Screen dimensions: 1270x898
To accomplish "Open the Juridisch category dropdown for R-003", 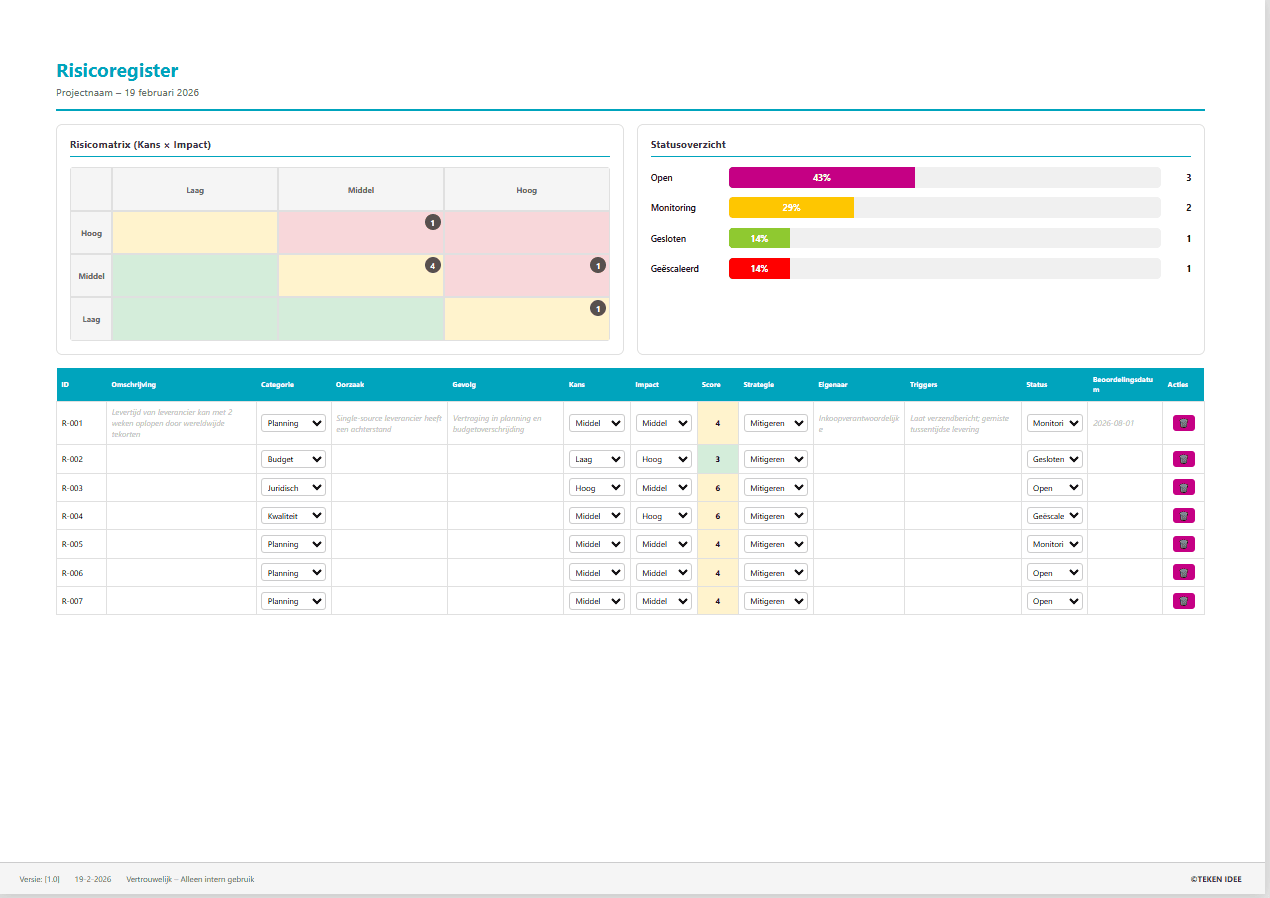I will [x=293, y=487].
